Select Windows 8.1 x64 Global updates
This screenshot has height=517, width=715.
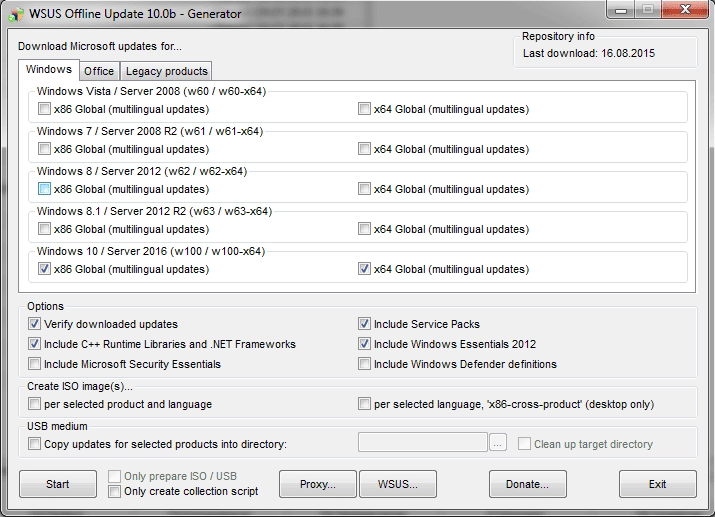(x=364, y=229)
